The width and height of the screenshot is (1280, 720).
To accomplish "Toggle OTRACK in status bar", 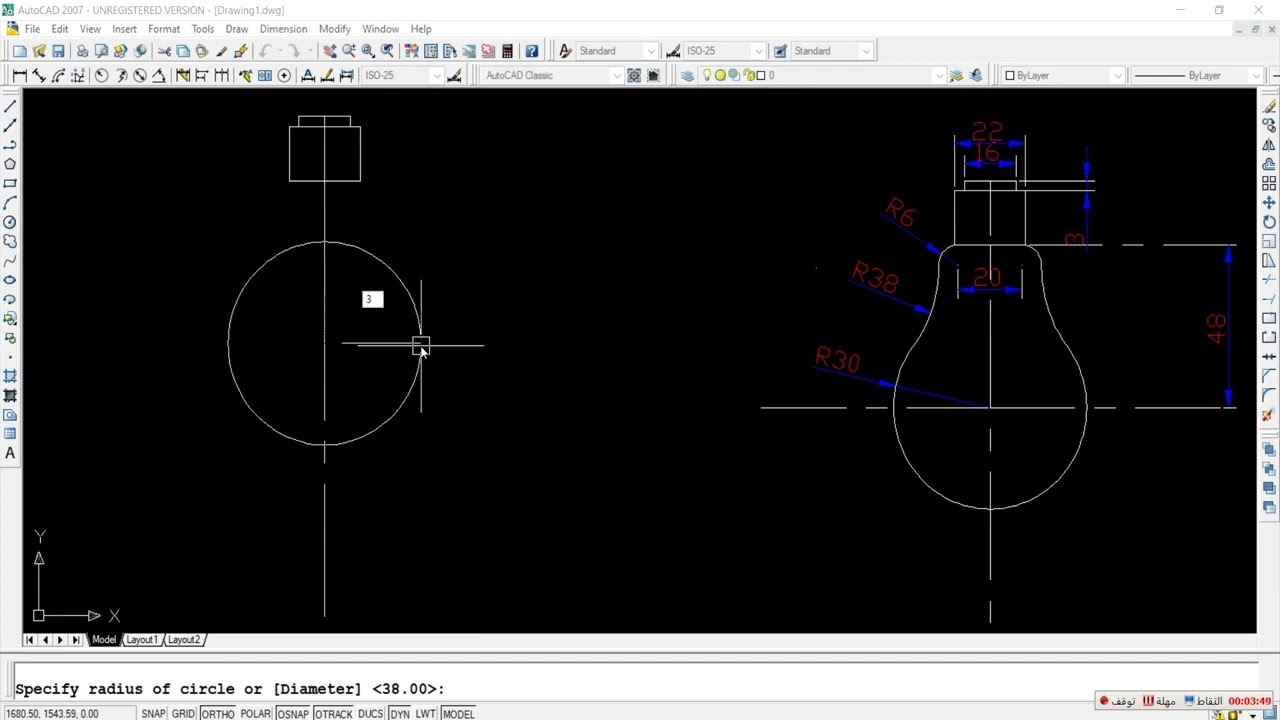I will coord(333,714).
